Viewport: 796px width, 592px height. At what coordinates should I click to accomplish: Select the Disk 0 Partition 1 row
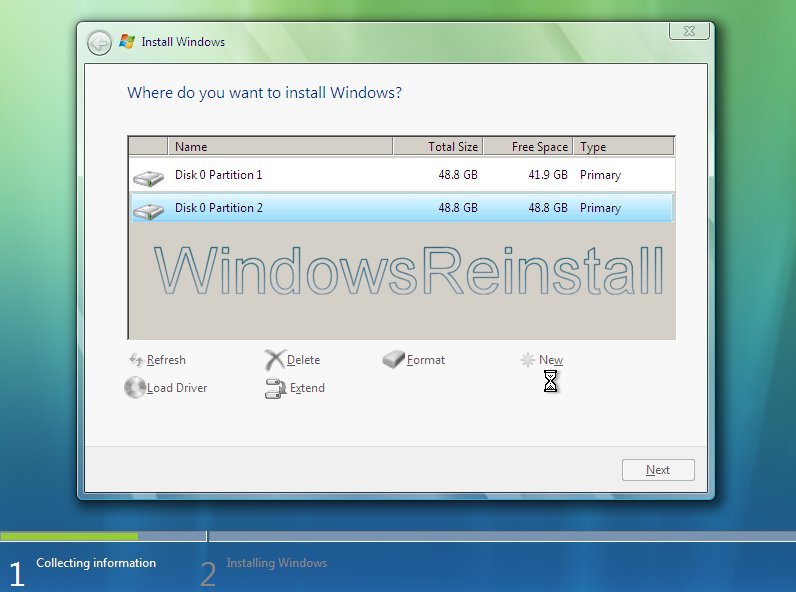[402, 175]
